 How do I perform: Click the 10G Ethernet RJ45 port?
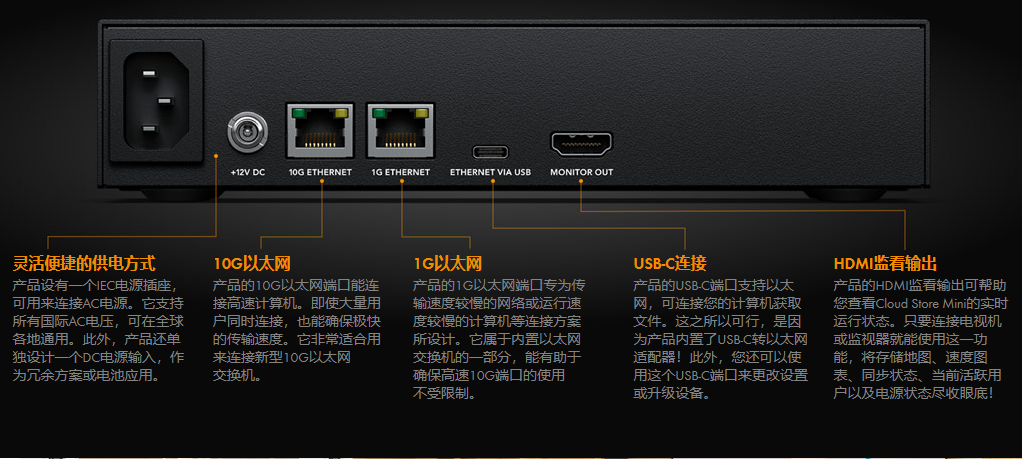(319, 130)
